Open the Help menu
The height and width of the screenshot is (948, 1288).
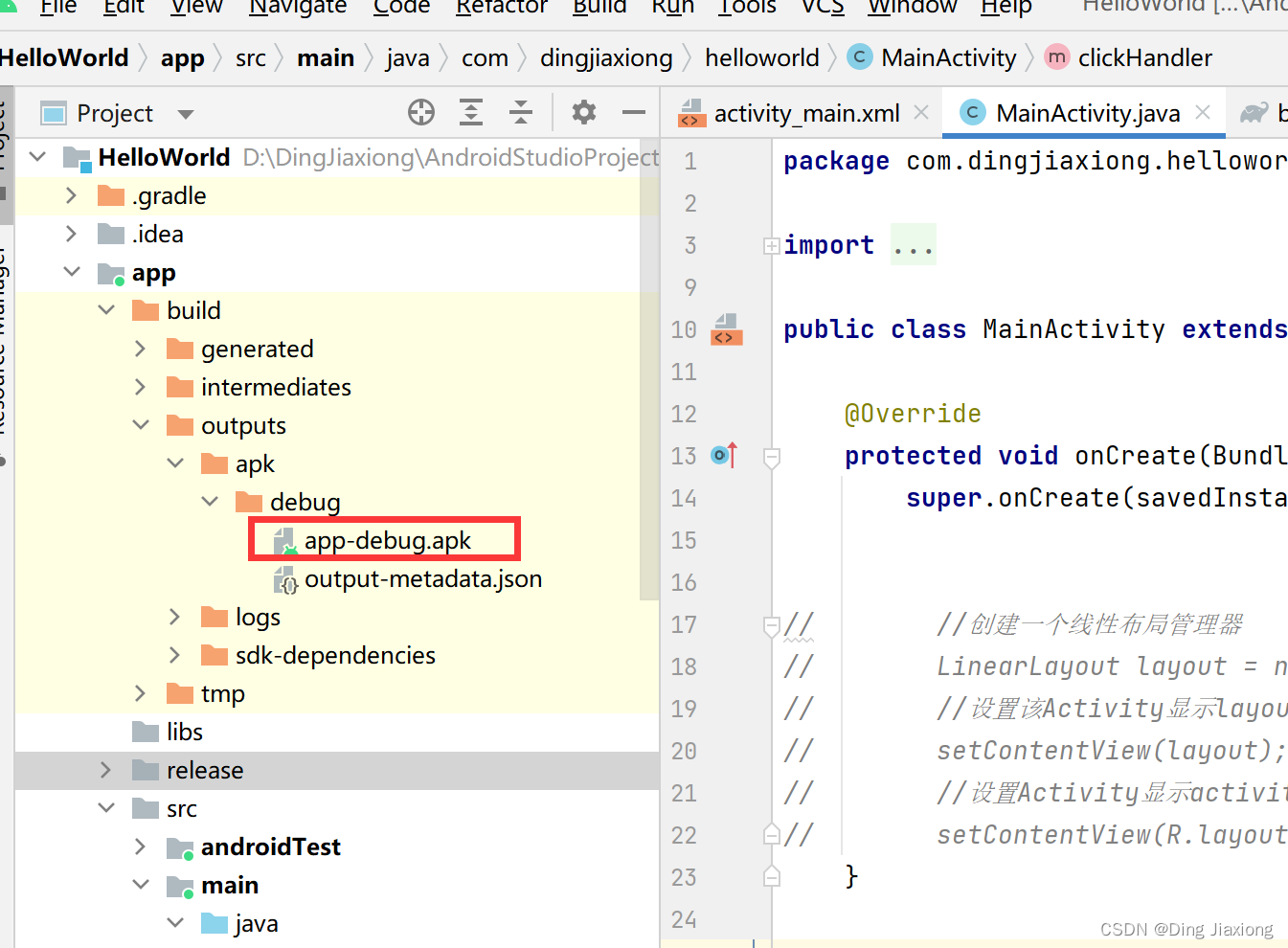click(x=1006, y=7)
